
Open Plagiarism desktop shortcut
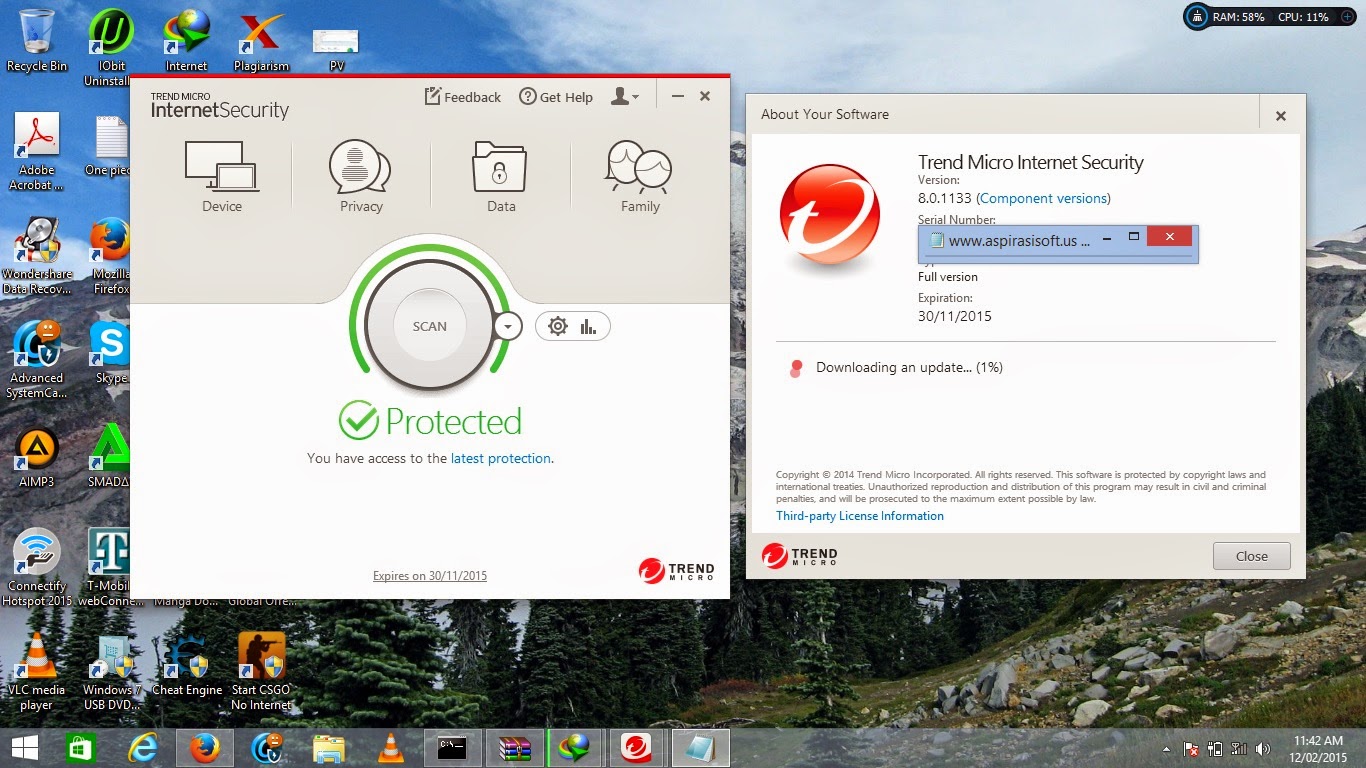[x=261, y=41]
